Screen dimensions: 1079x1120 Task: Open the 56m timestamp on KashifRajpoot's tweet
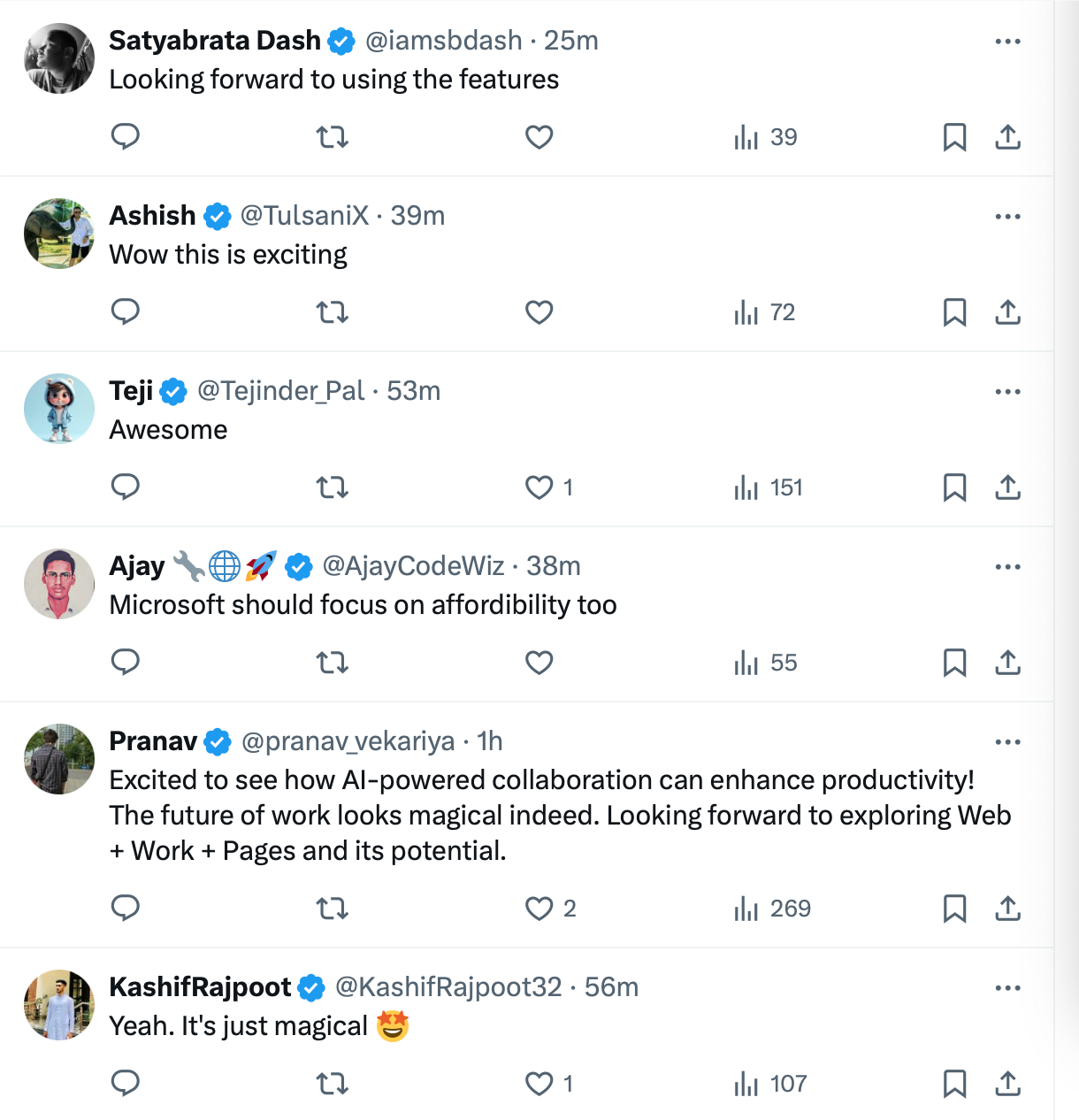click(611, 987)
